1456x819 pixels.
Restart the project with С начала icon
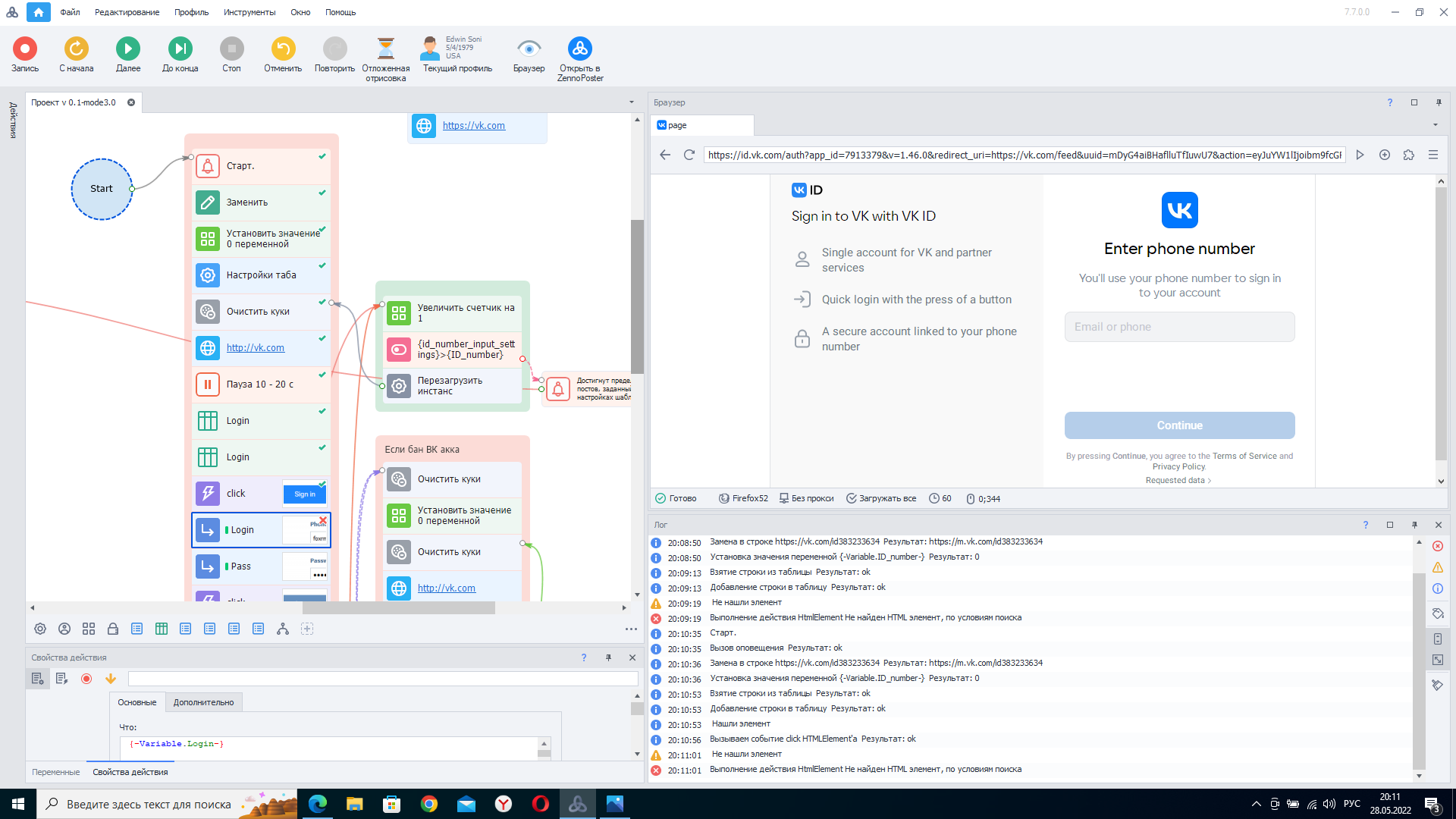point(76,49)
